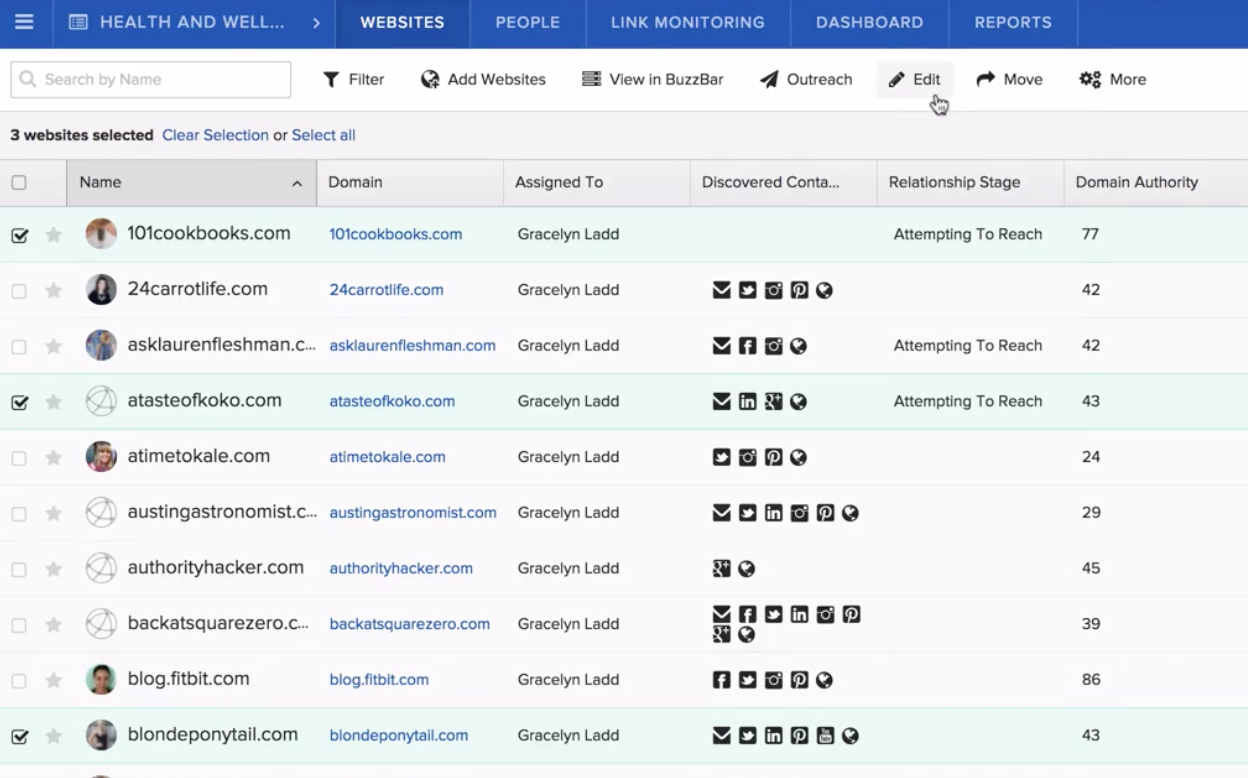The image size is (1248, 778).
Task: Click the Facebook icon for asklaurenfleshman
Action: point(747,346)
